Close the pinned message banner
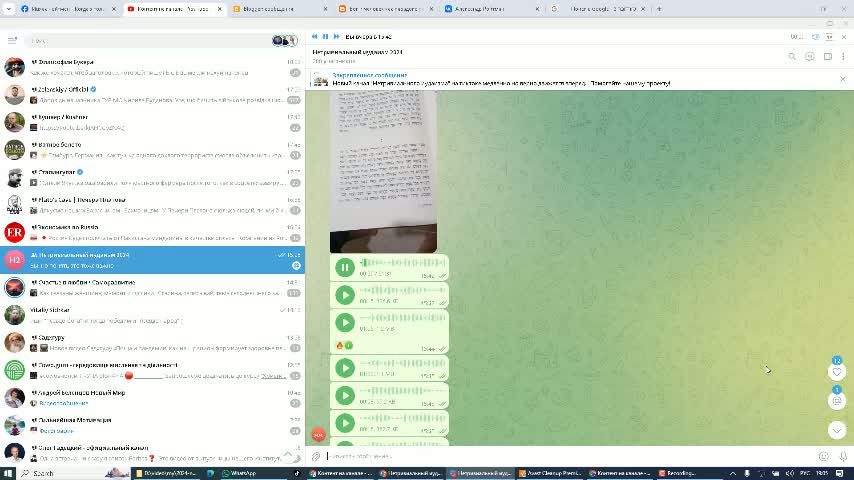The height and width of the screenshot is (480, 854). pyautogui.click(x=842, y=79)
